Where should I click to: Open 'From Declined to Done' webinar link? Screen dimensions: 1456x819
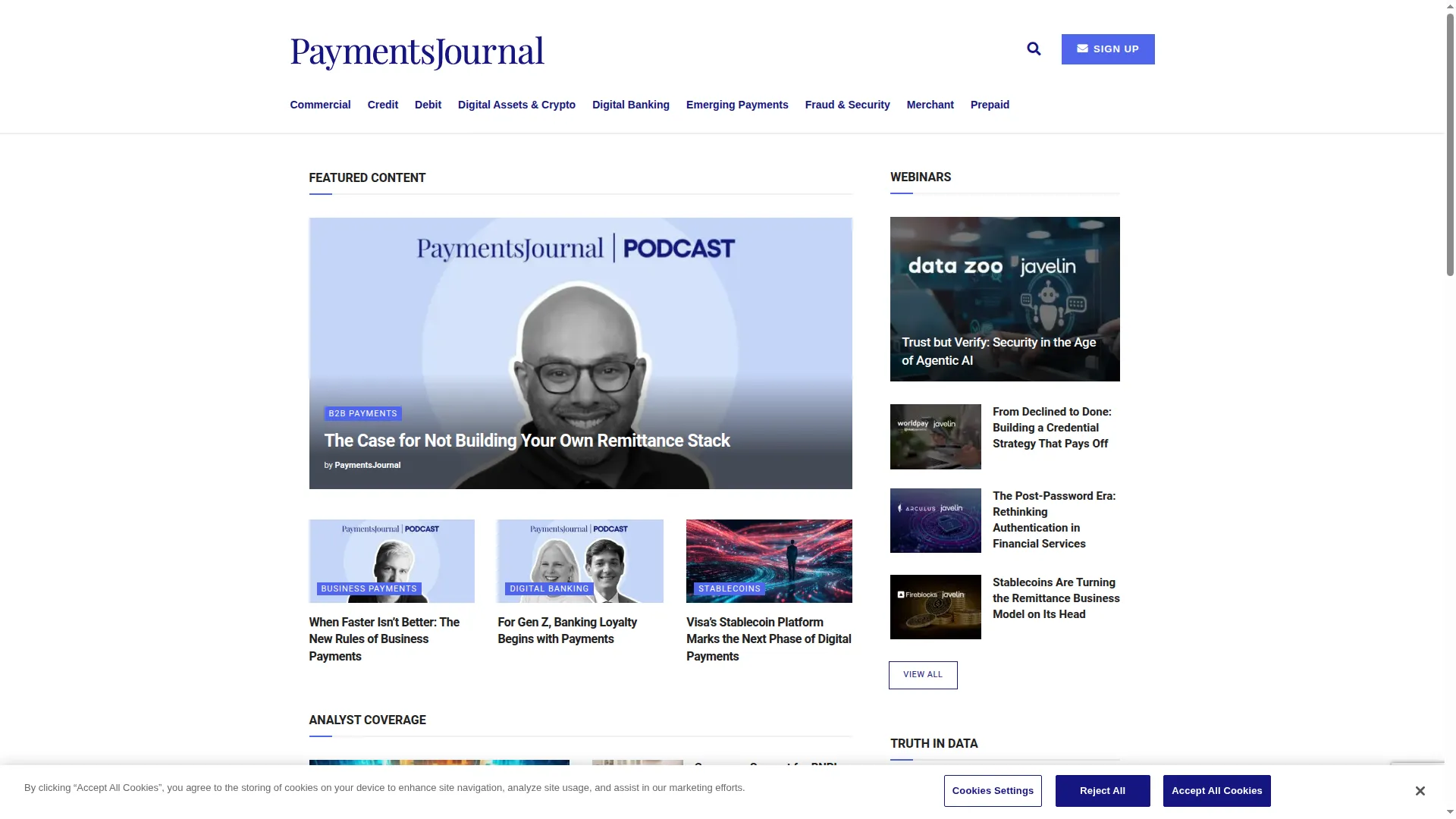[x=1053, y=428]
